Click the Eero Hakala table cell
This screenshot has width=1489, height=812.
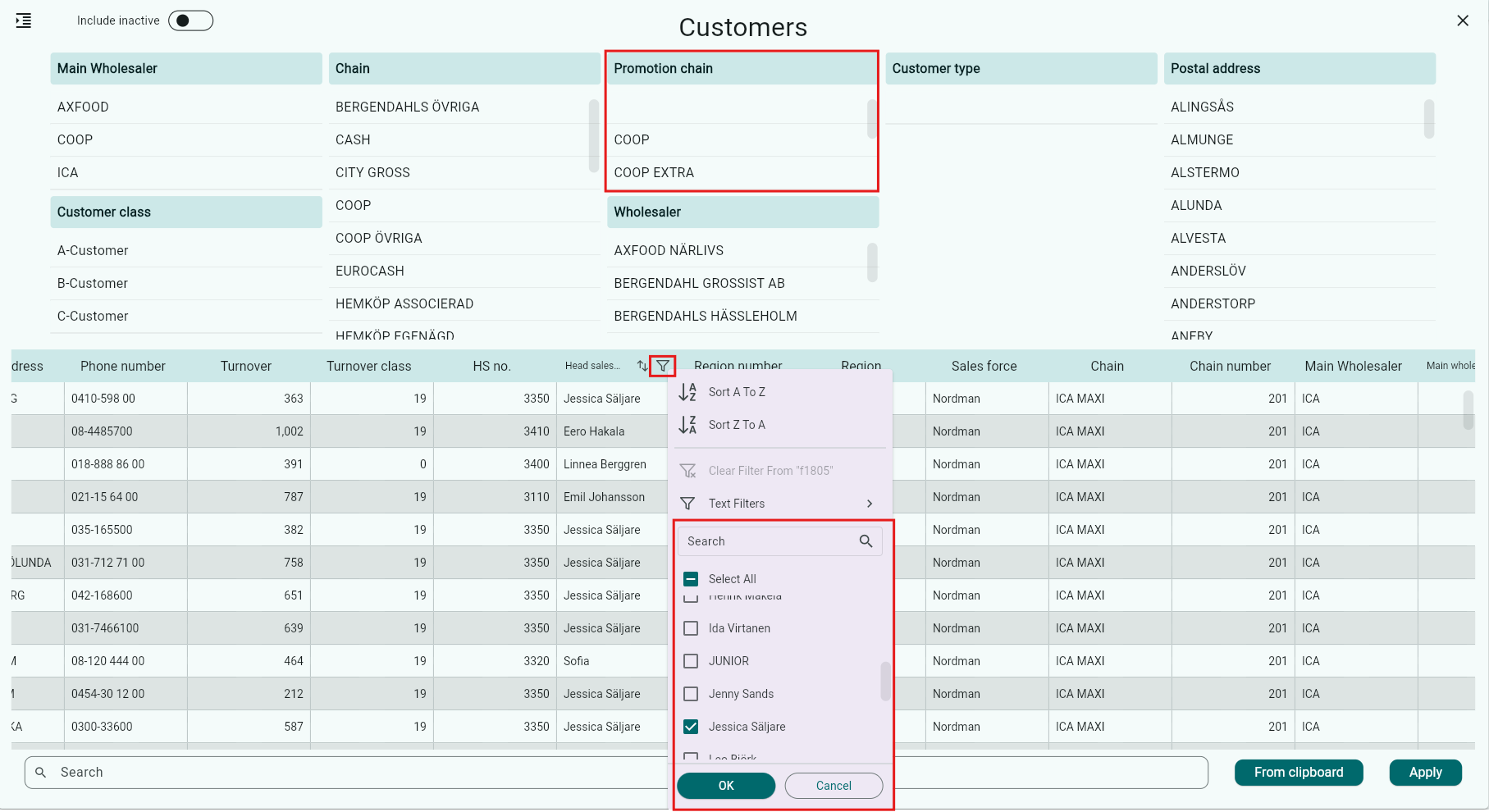pos(612,431)
